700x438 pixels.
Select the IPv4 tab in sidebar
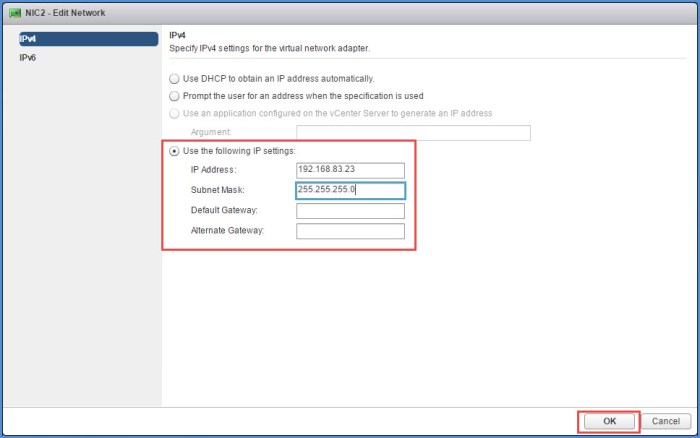tap(88, 39)
